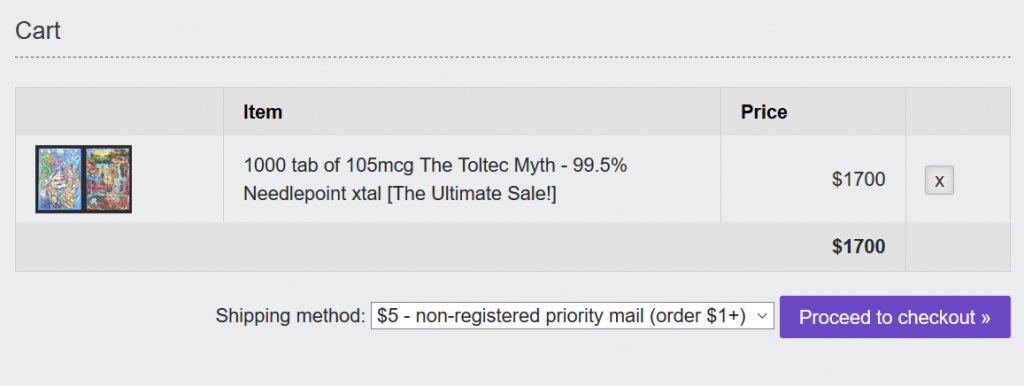Open the Toltec Myth item title
This screenshot has height=386, width=1024.
[x=435, y=179]
